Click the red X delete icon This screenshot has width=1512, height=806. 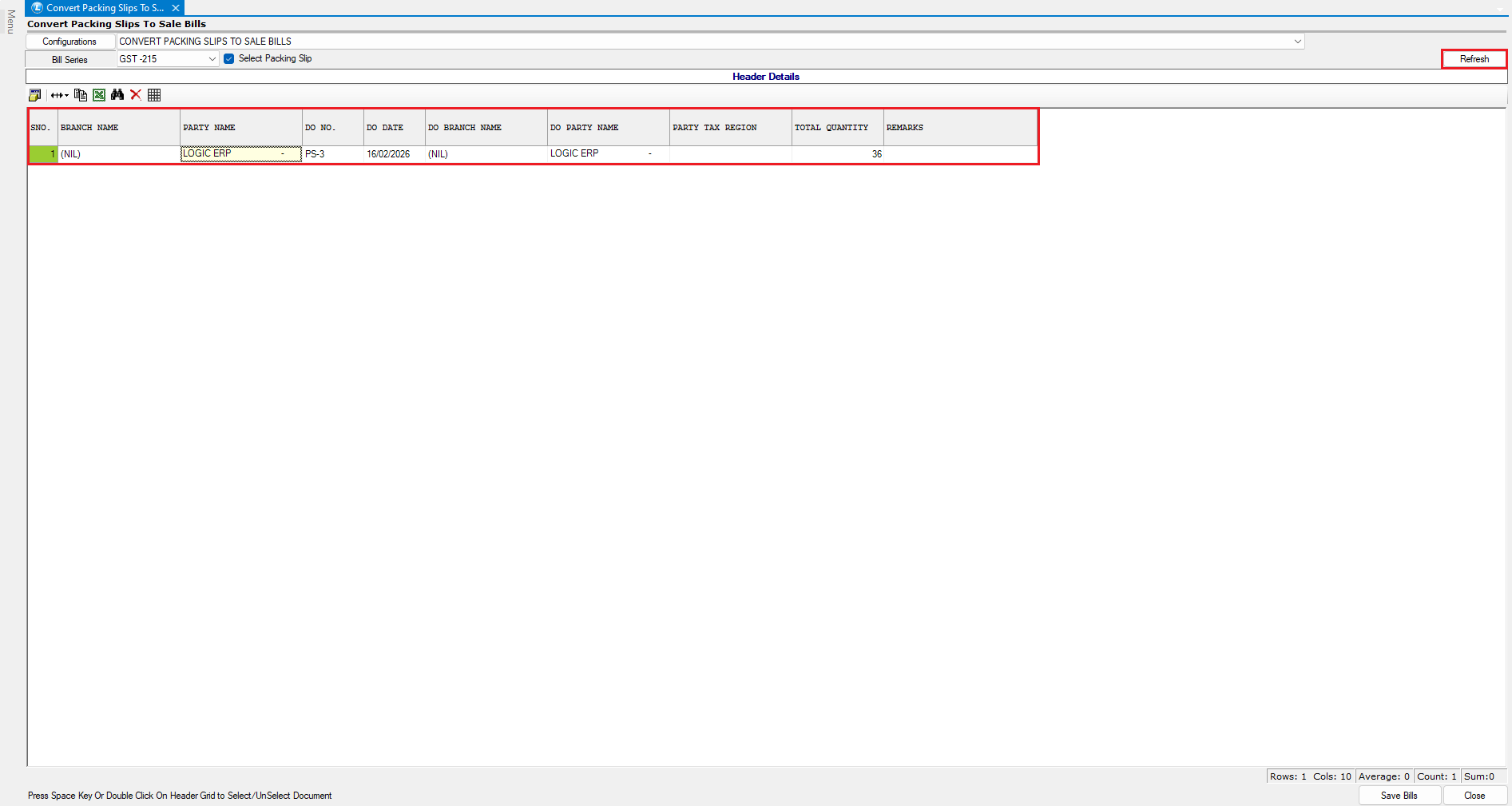136,95
